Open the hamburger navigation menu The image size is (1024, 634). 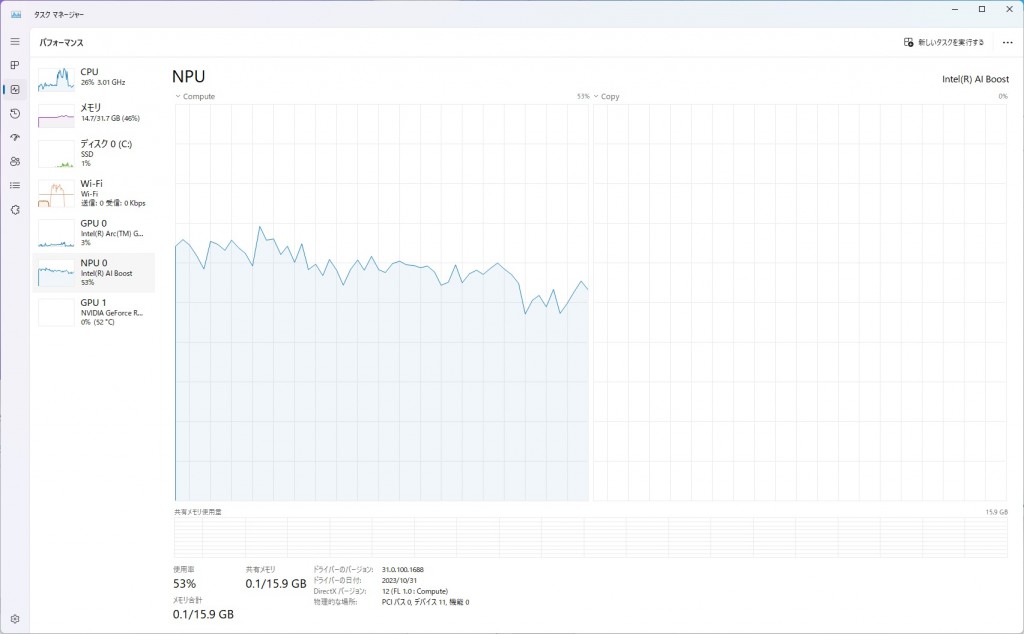click(x=15, y=41)
